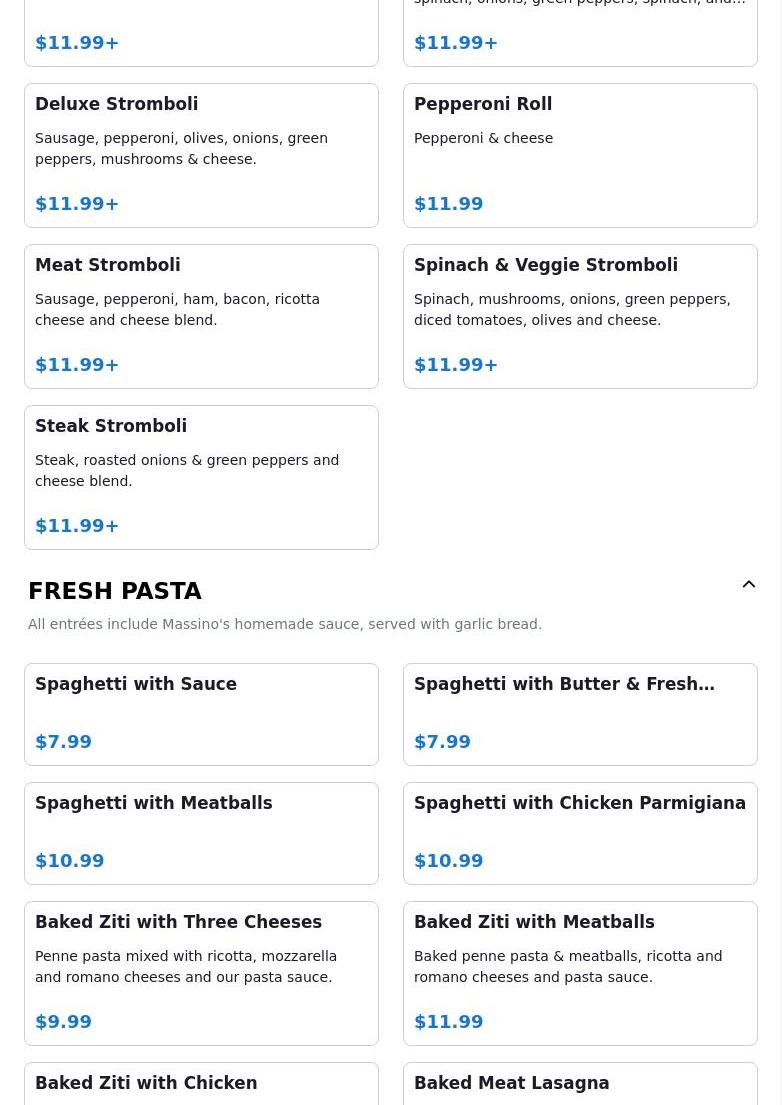Screen dimensions: 782x1105
Task: Click the $11.99 price of Pepperoni Roll
Action: point(449,204)
